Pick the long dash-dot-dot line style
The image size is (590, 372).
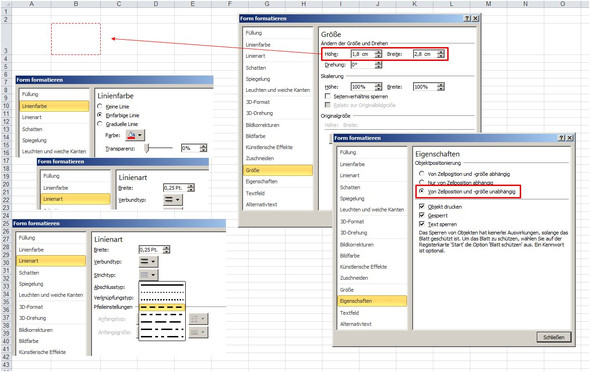[x=162, y=336]
